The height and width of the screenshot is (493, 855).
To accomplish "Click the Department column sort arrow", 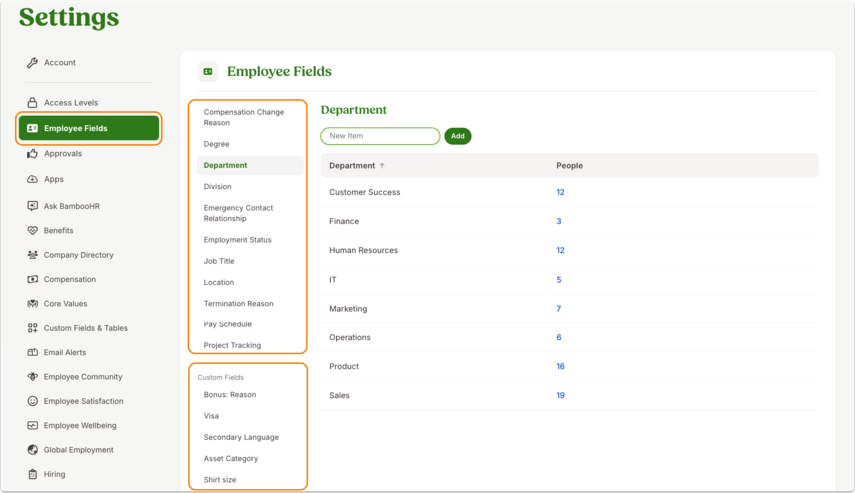I will pyautogui.click(x=382, y=166).
